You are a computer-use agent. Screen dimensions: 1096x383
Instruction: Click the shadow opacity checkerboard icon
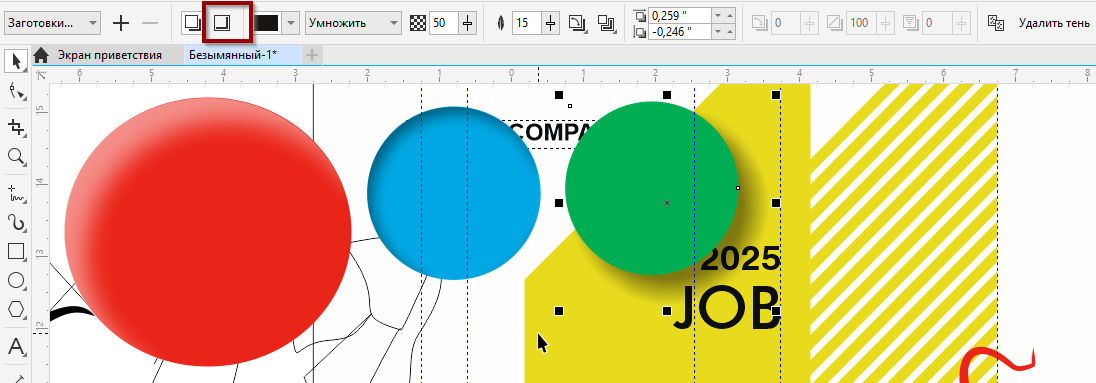coord(418,23)
